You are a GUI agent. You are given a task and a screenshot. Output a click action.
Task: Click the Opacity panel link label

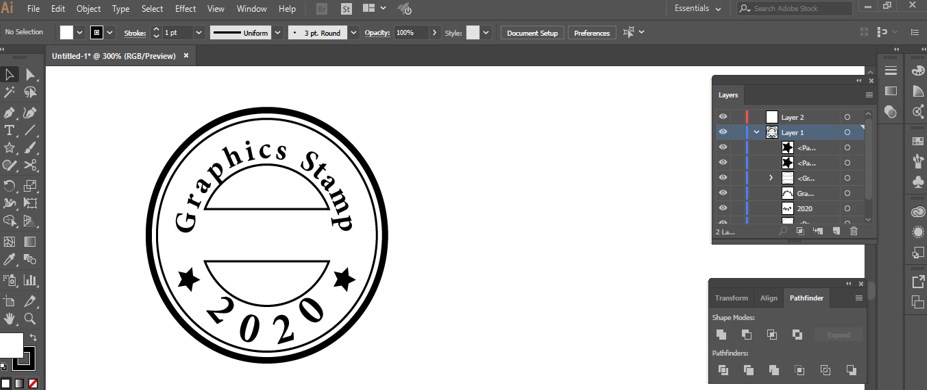(377, 33)
